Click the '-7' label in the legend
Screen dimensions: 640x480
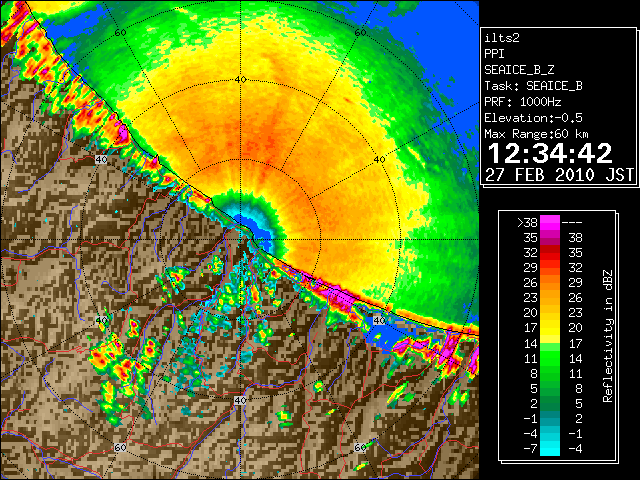530,449
